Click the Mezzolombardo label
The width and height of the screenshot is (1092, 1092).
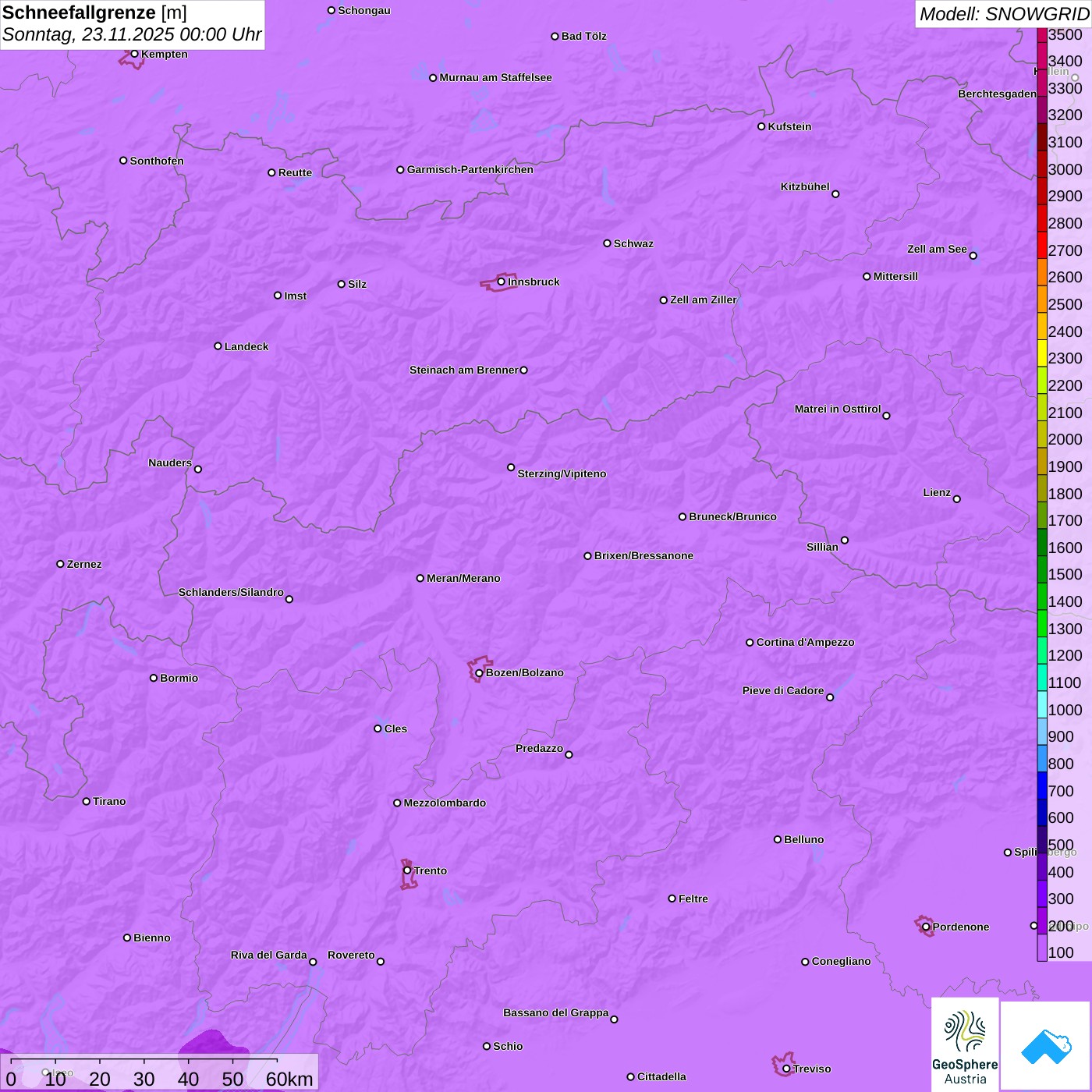click(x=445, y=803)
